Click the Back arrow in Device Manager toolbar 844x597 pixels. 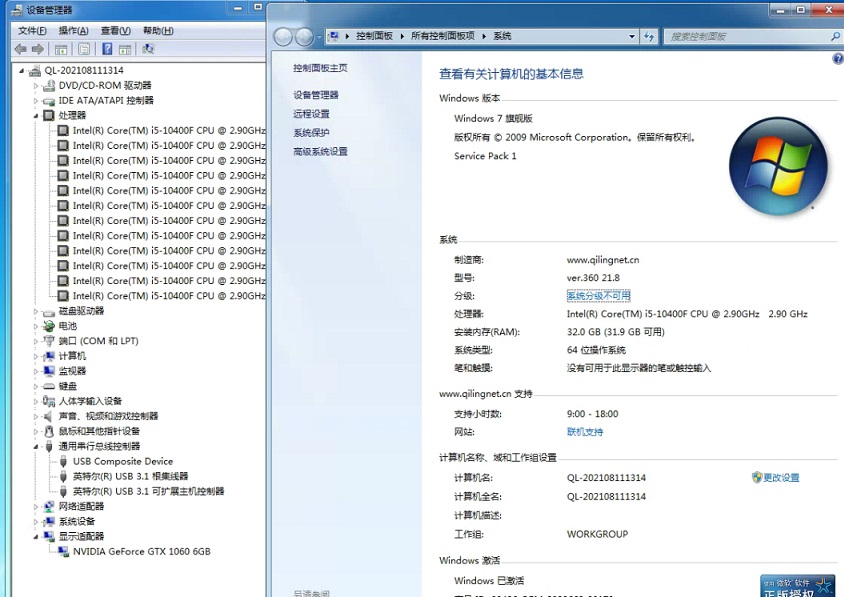coord(21,50)
